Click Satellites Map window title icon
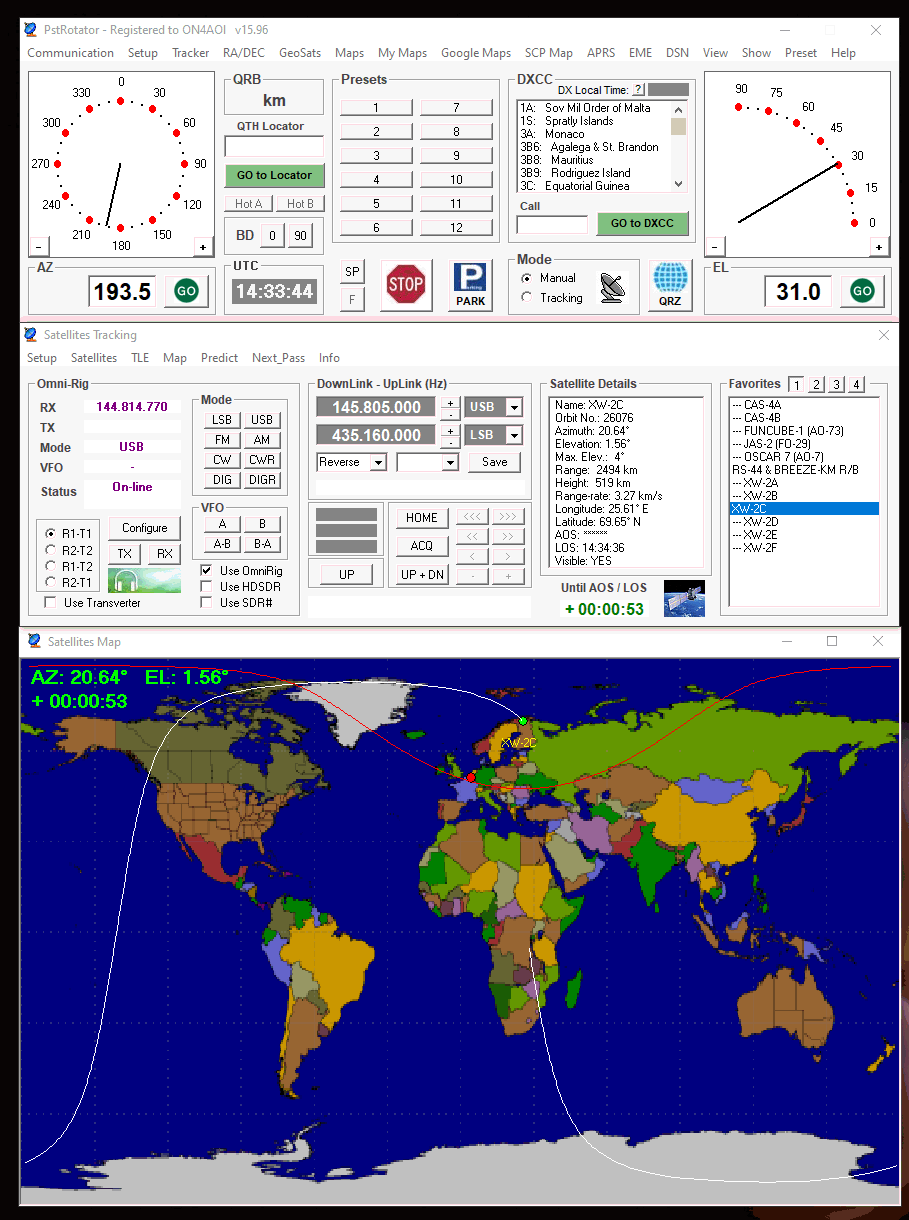Viewport: 909px width, 1220px height. click(x=34, y=641)
